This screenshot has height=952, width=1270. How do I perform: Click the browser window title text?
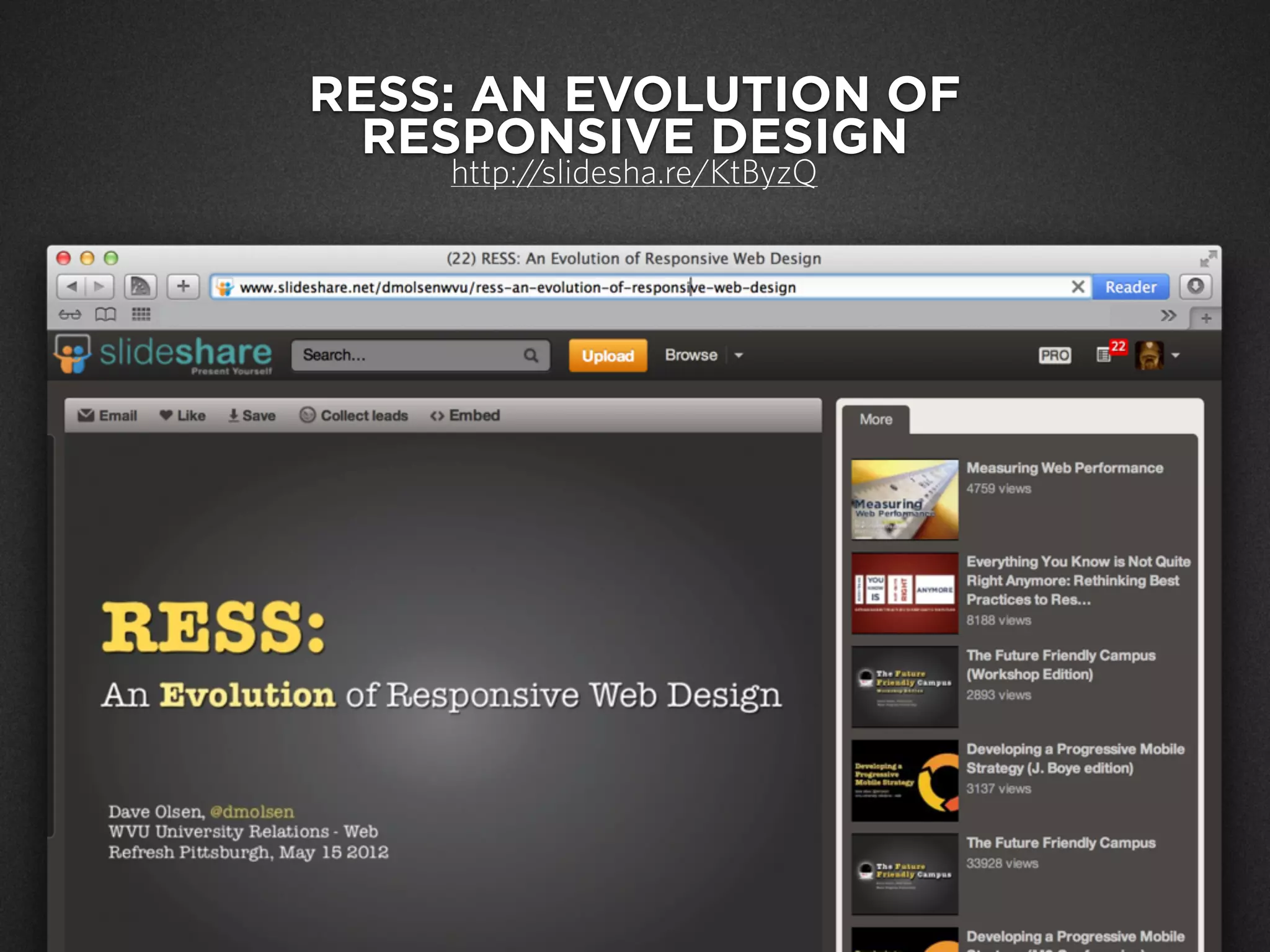(x=634, y=258)
